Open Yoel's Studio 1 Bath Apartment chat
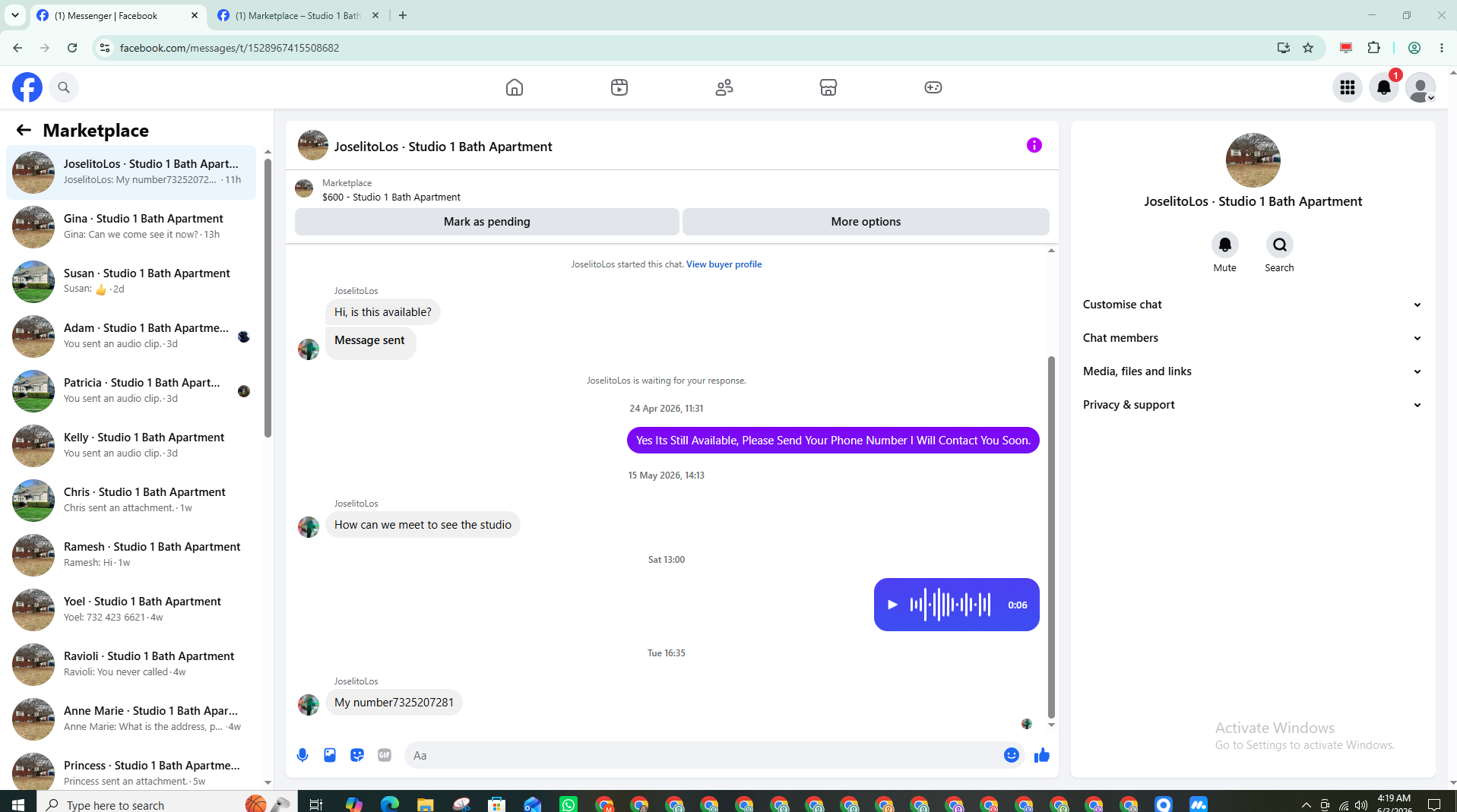Viewport: 1457px width, 812px height. 131,609
